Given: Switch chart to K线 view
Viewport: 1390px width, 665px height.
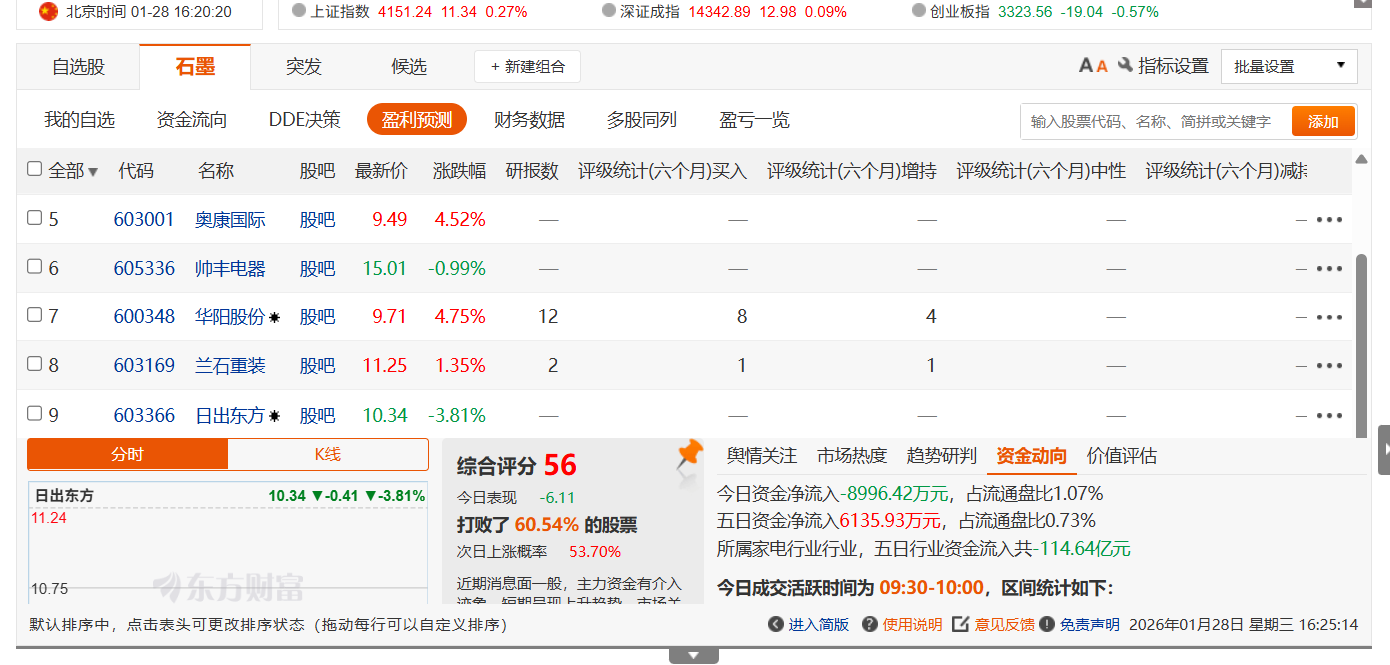Looking at the screenshot, I should [328, 454].
